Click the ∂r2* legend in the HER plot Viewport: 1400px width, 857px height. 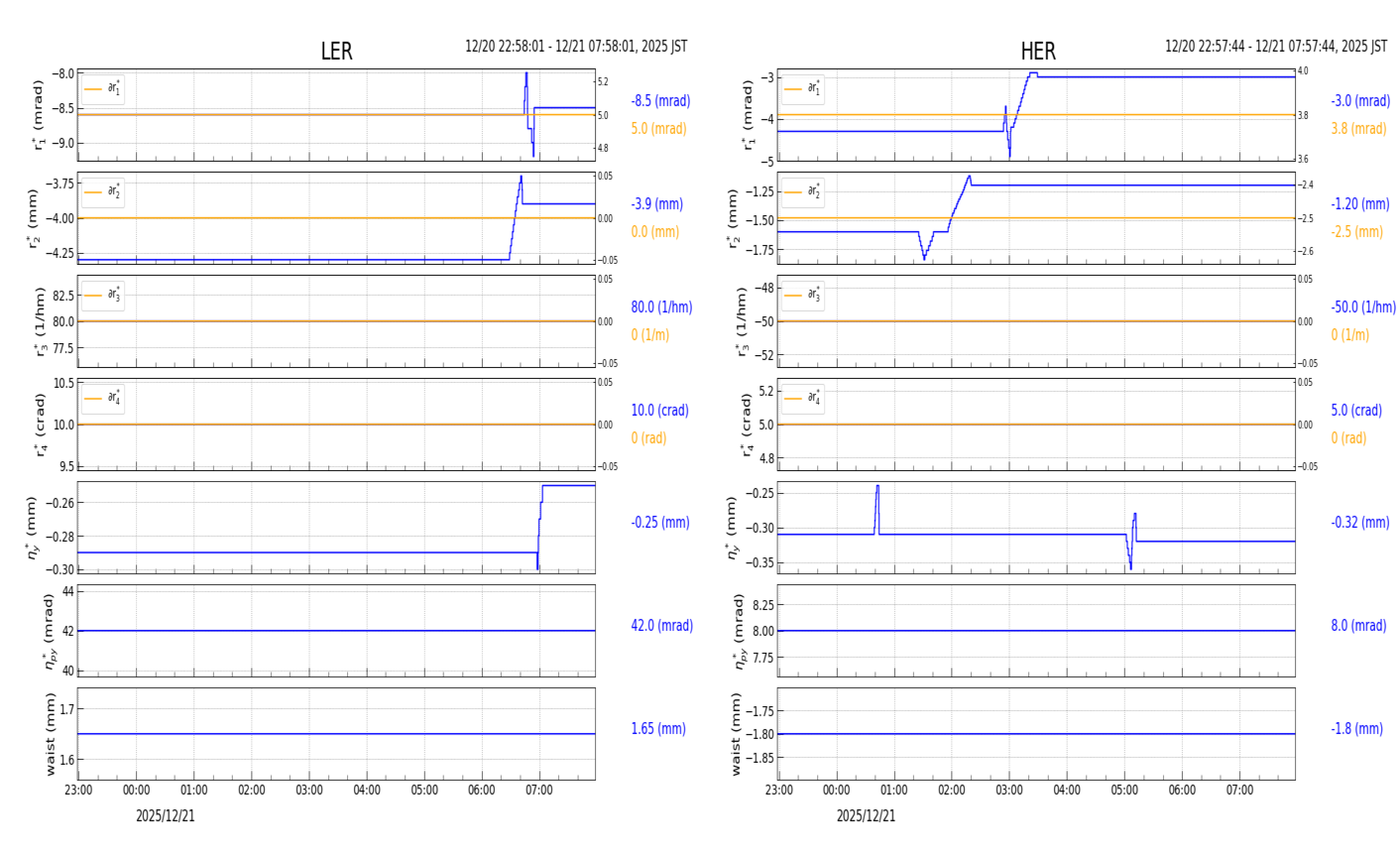pos(803,192)
